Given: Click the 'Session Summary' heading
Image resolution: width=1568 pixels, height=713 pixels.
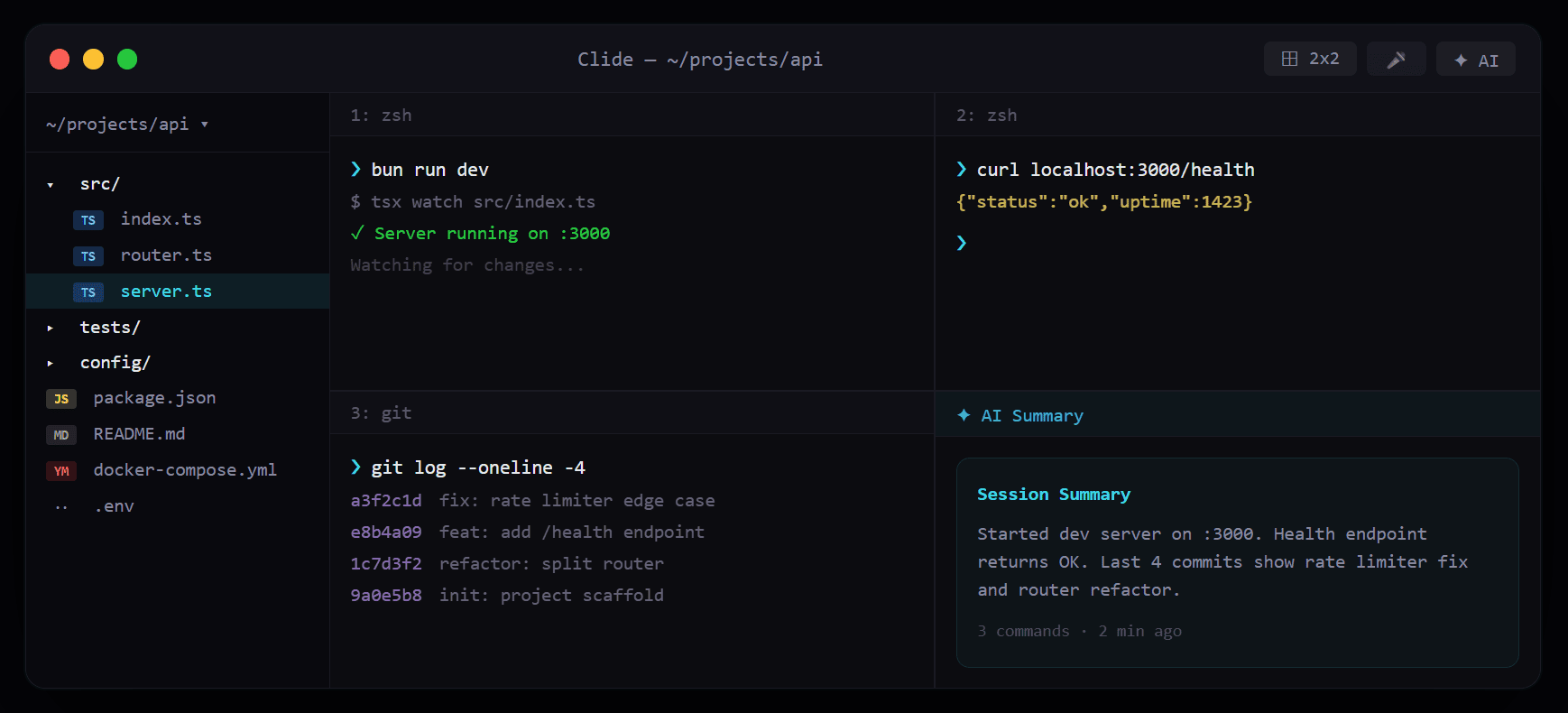Looking at the screenshot, I should pyautogui.click(x=1054, y=494).
